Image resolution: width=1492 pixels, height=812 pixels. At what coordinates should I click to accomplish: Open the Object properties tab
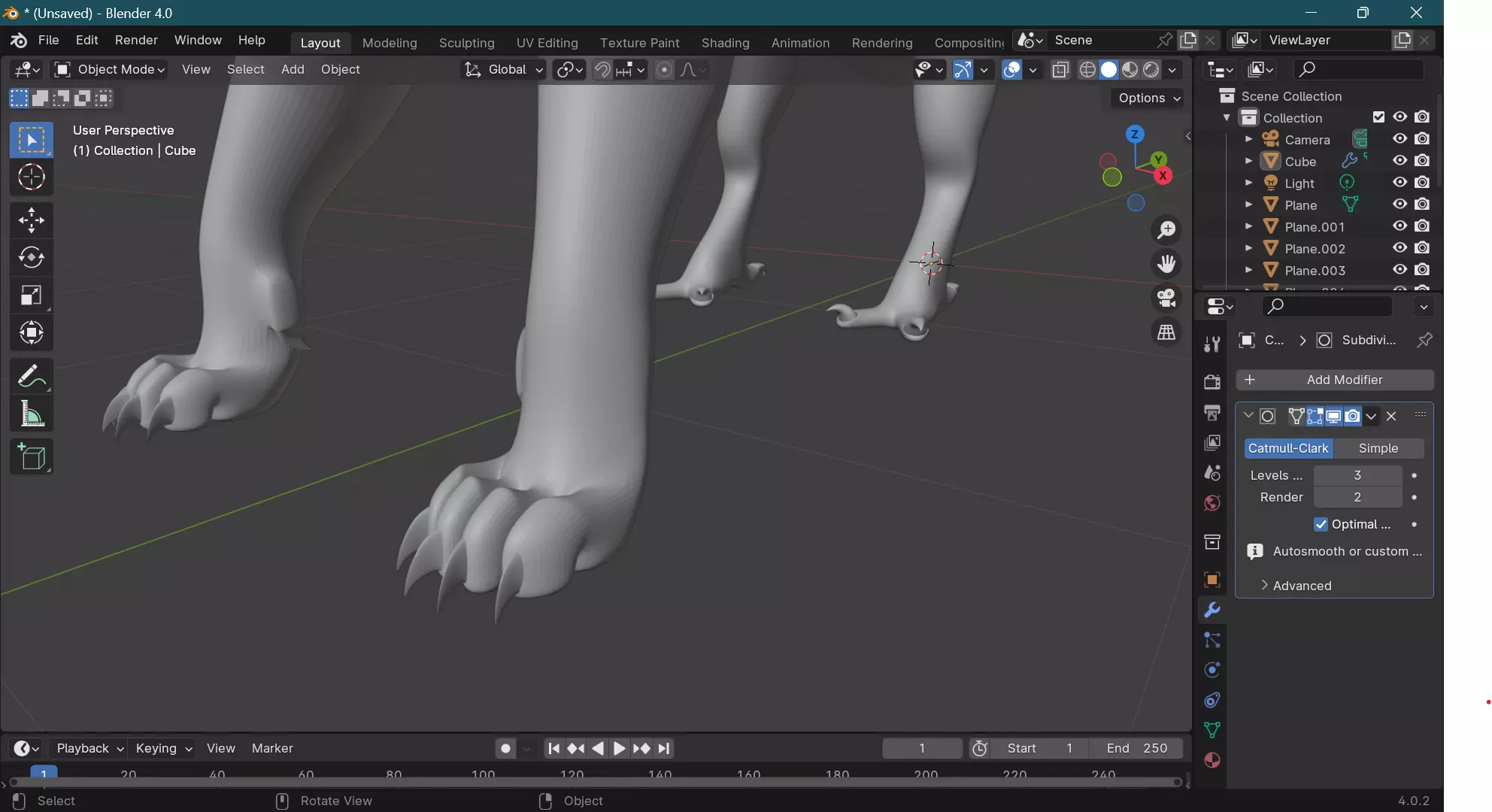pos(1211,580)
